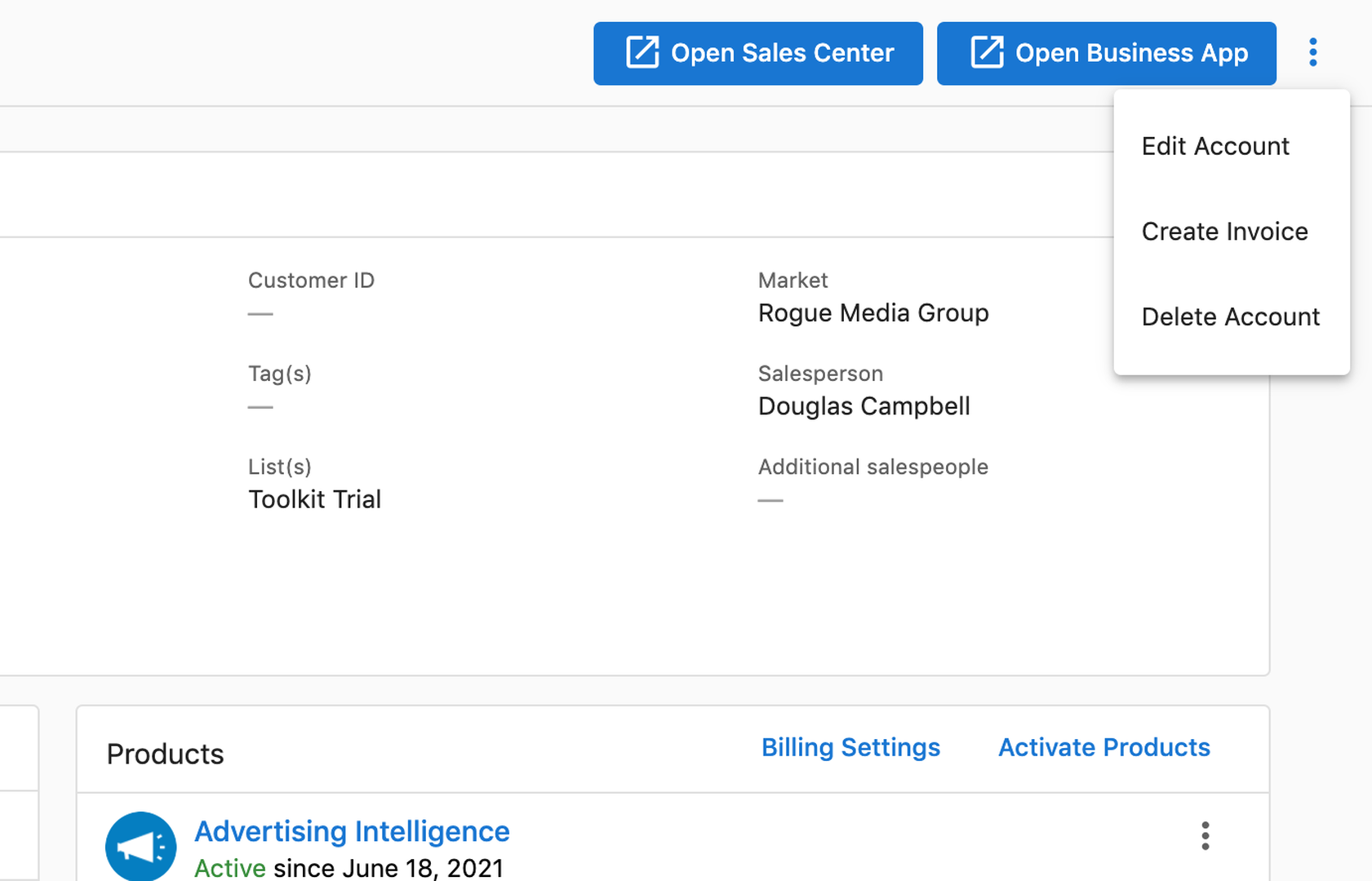Select Edit Account from the menu

point(1214,146)
